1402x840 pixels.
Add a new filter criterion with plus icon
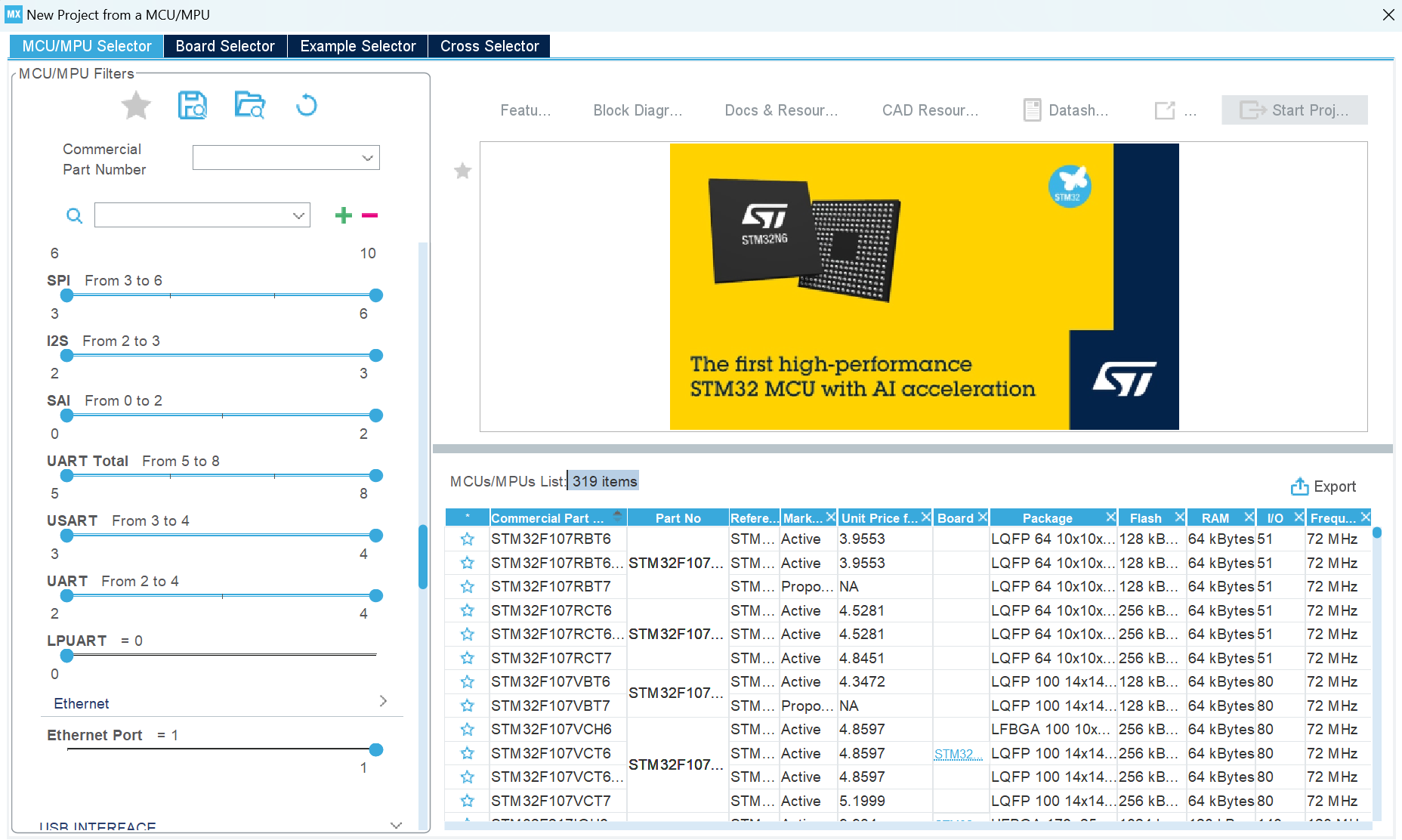(344, 215)
